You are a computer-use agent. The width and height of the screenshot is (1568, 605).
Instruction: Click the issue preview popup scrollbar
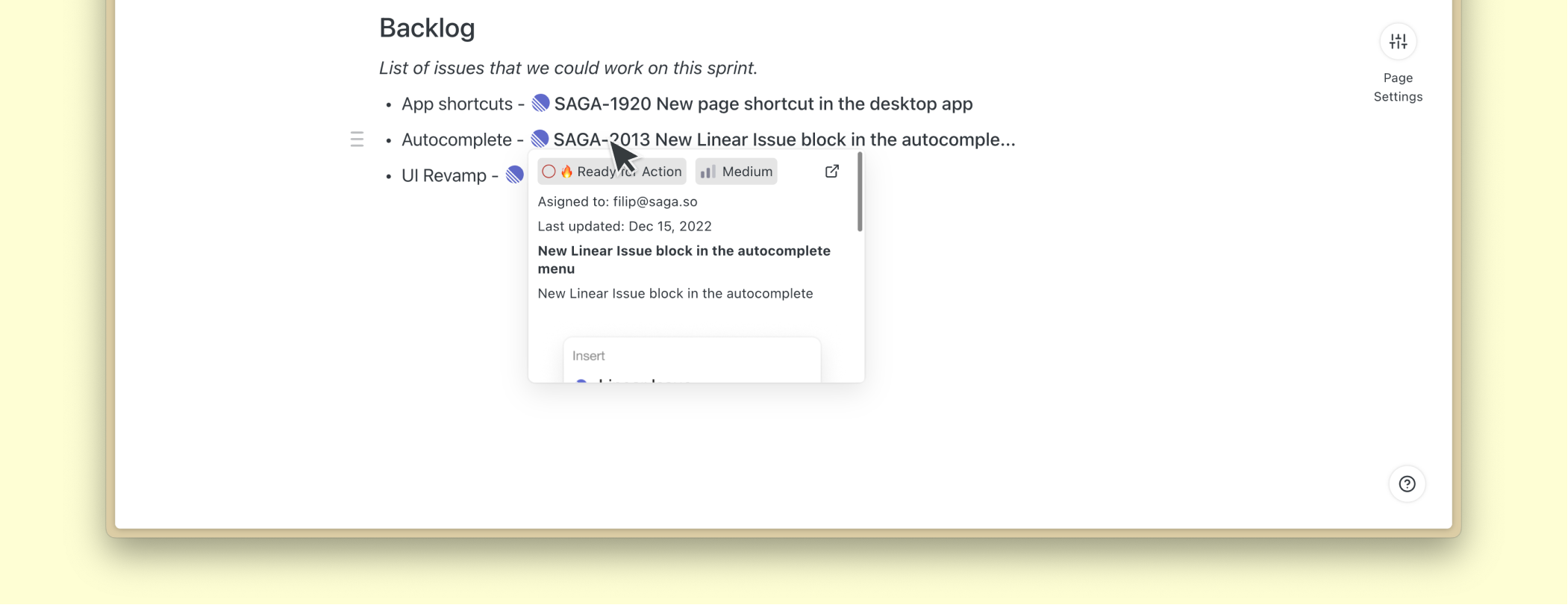click(860, 192)
